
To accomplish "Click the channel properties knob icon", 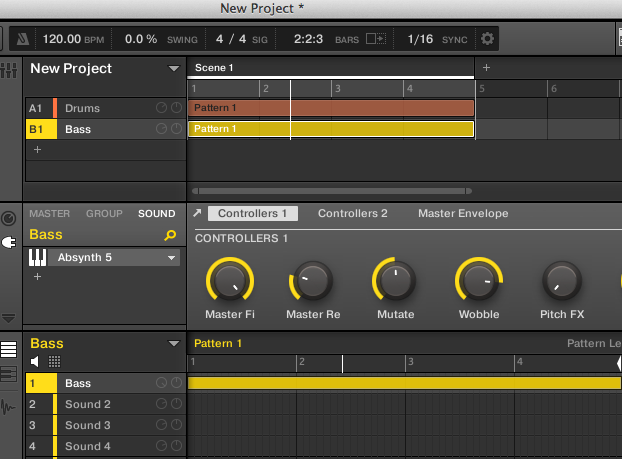I will point(9,219).
